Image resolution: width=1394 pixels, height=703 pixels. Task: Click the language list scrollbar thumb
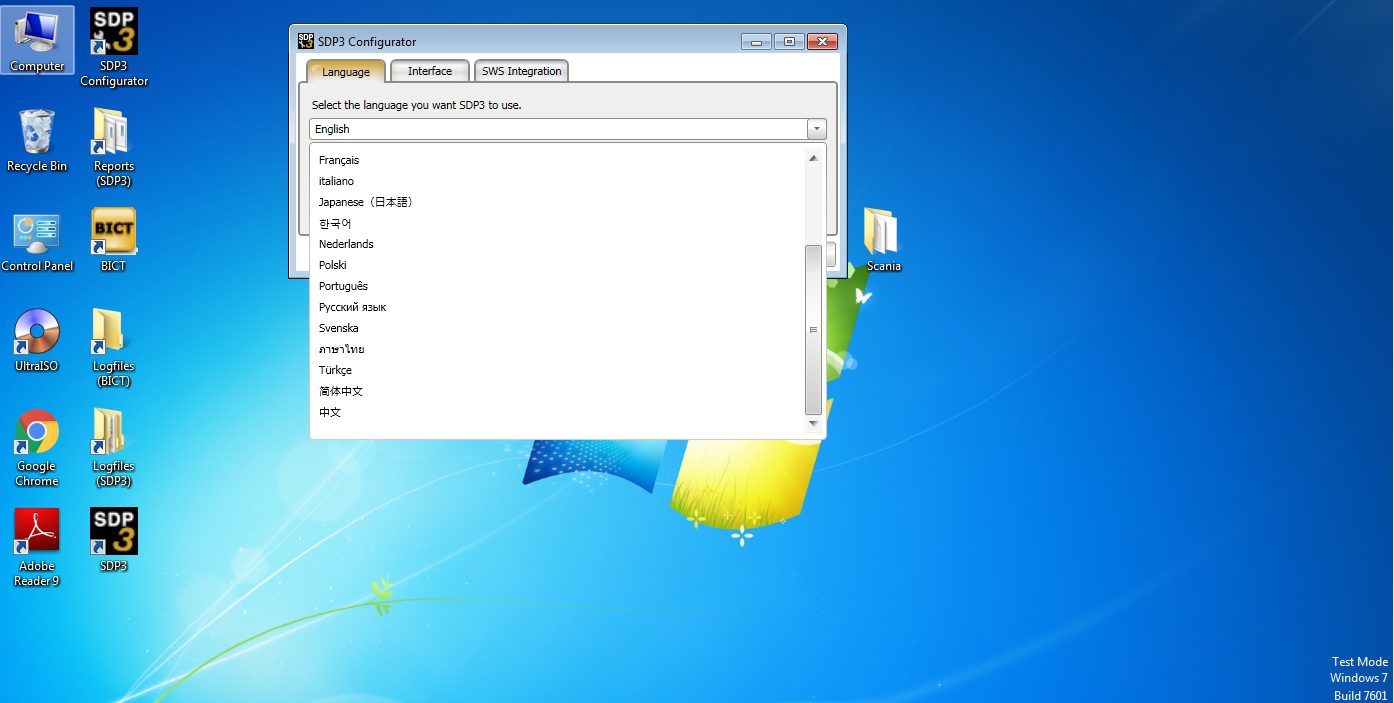813,329
